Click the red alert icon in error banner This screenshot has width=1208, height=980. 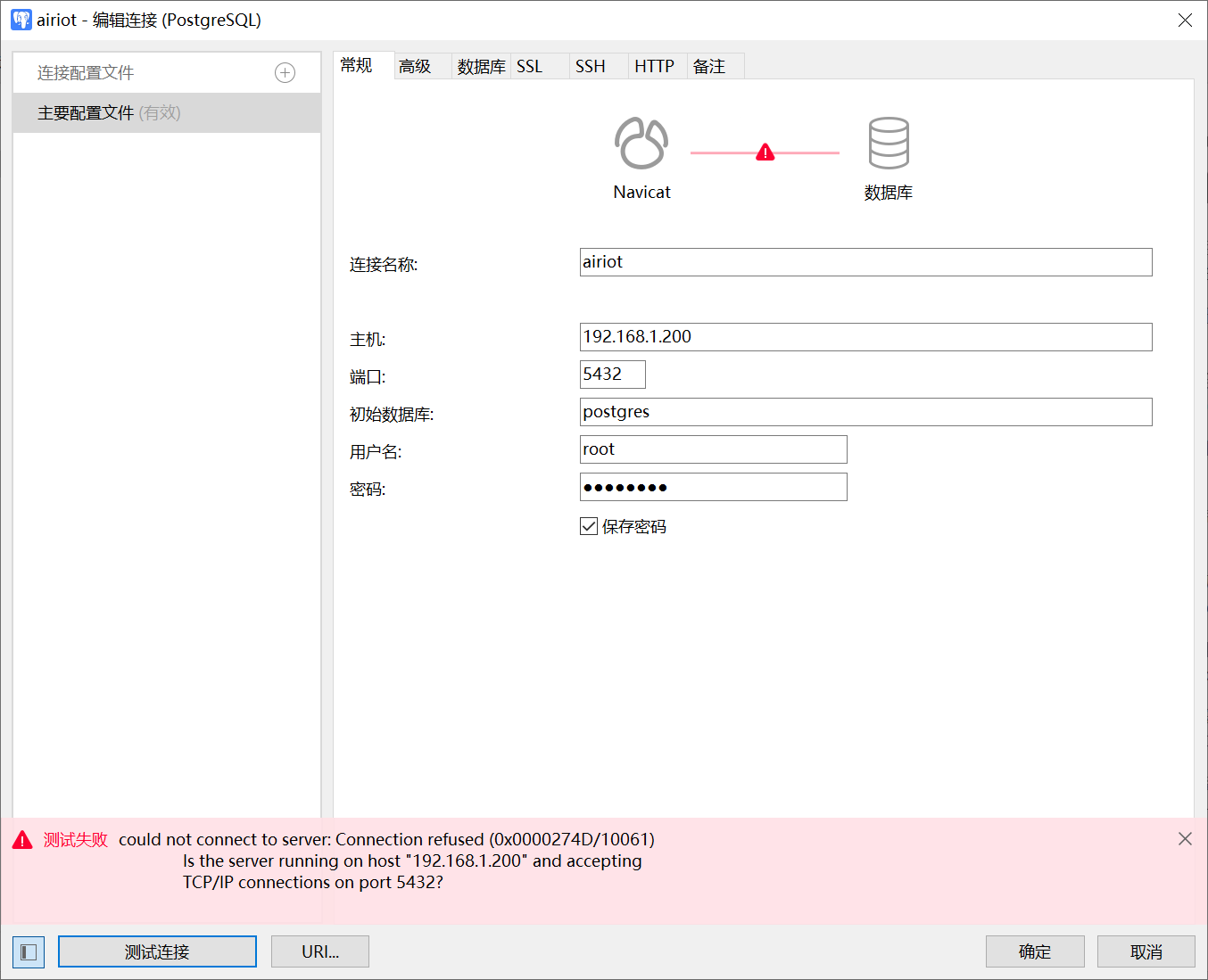(x=22, y=840)
